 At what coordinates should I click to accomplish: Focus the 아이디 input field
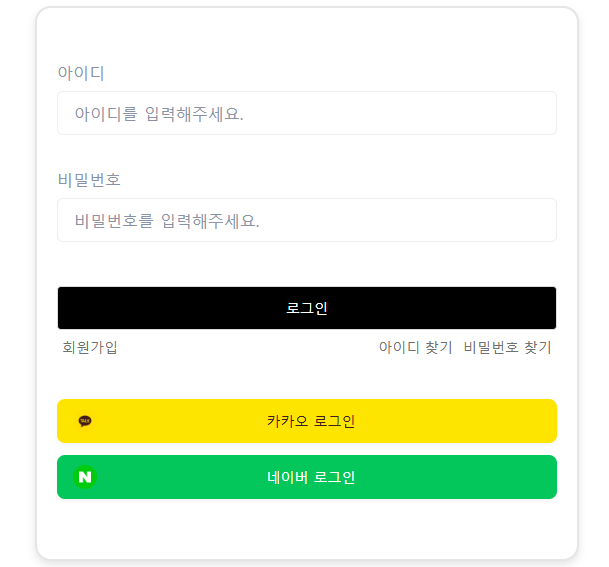(x=306, y=113)
